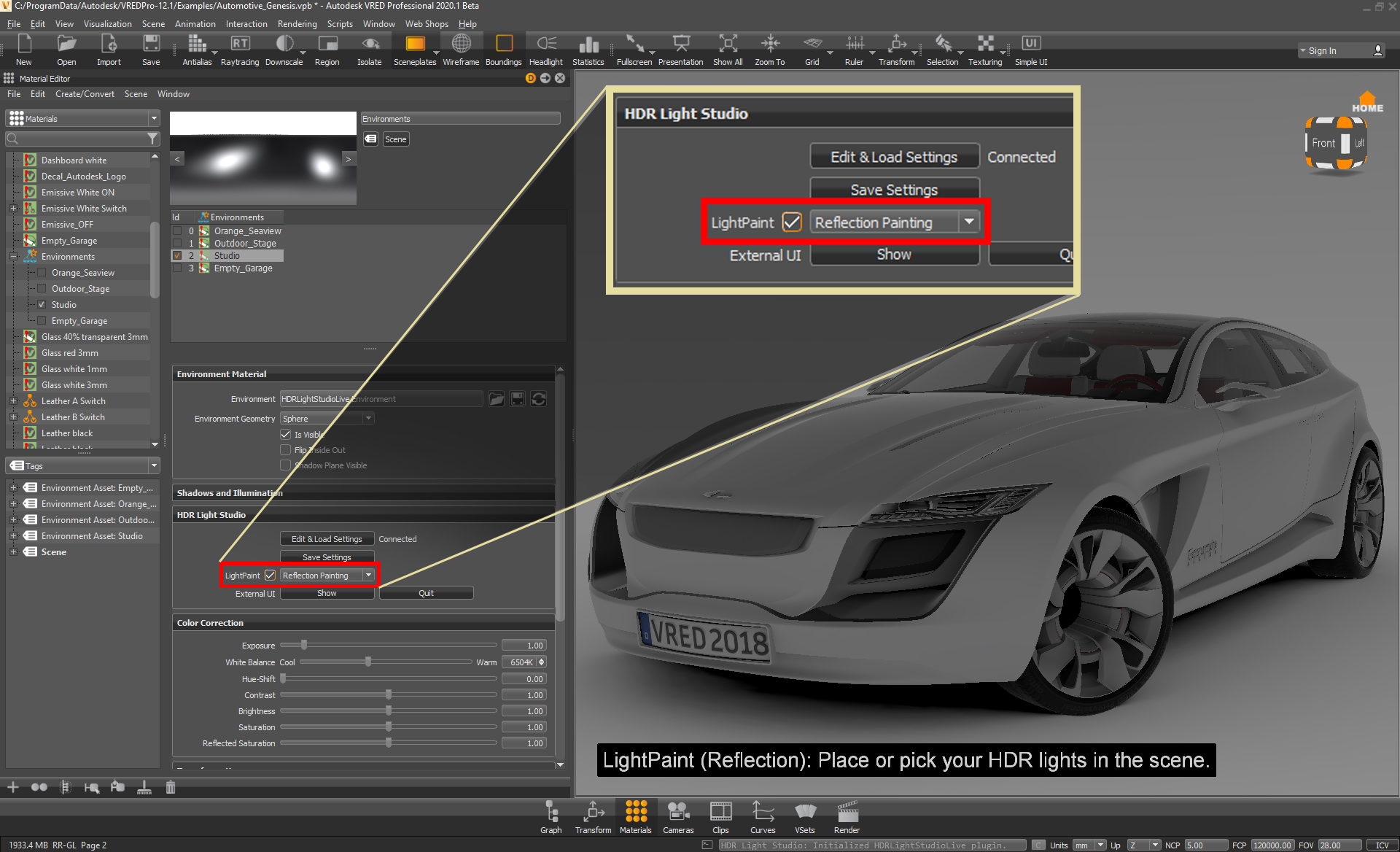This screenshot has height=852, width=1400.
Task: Click the Show All icon
Action: coord(728,50)
